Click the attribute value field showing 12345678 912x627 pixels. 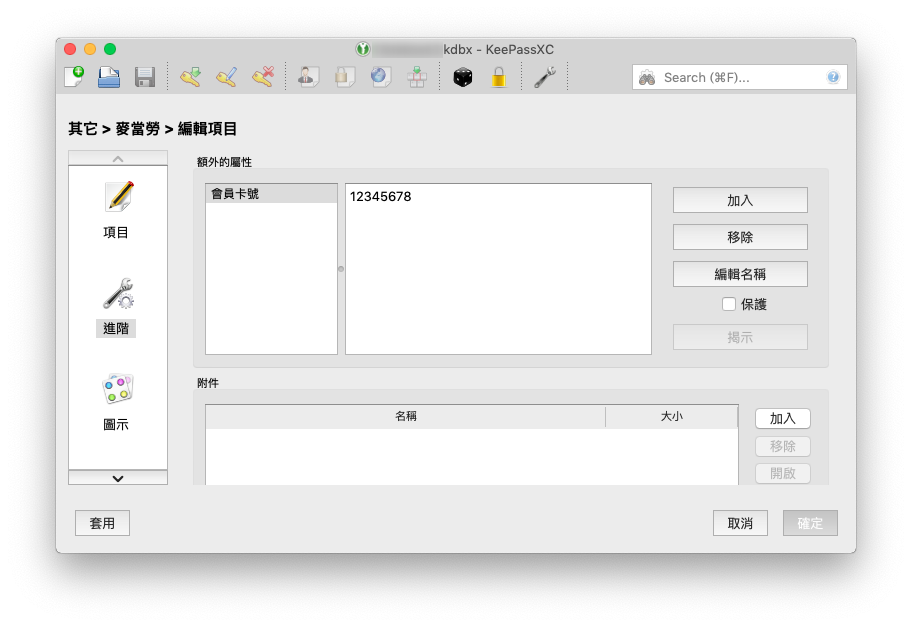pyautogui.click(x=498, y=269)
